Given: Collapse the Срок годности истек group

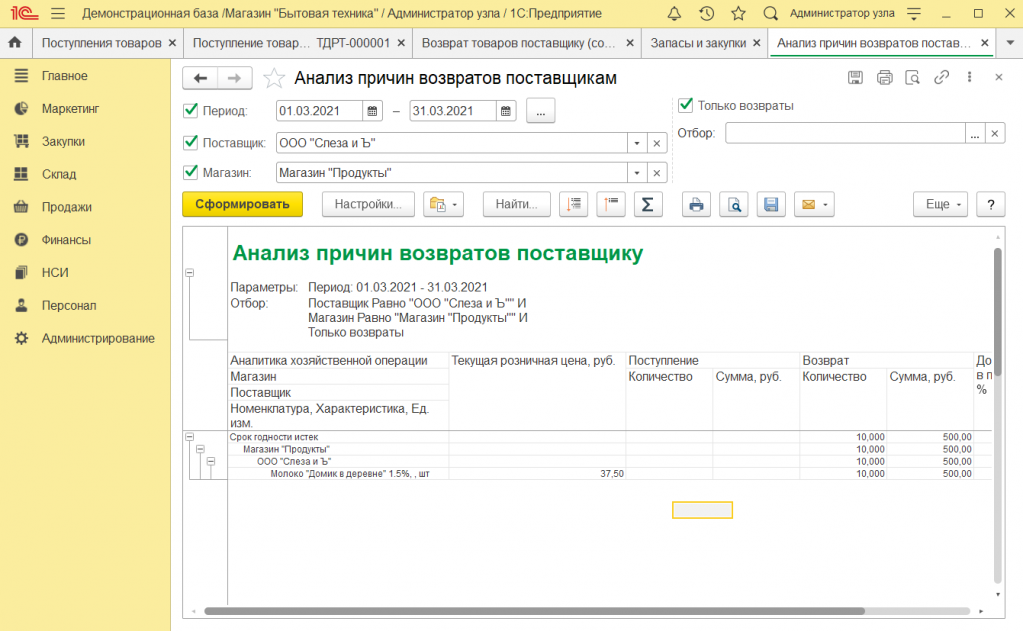Looking at the screenshot, I should [190, 437].
